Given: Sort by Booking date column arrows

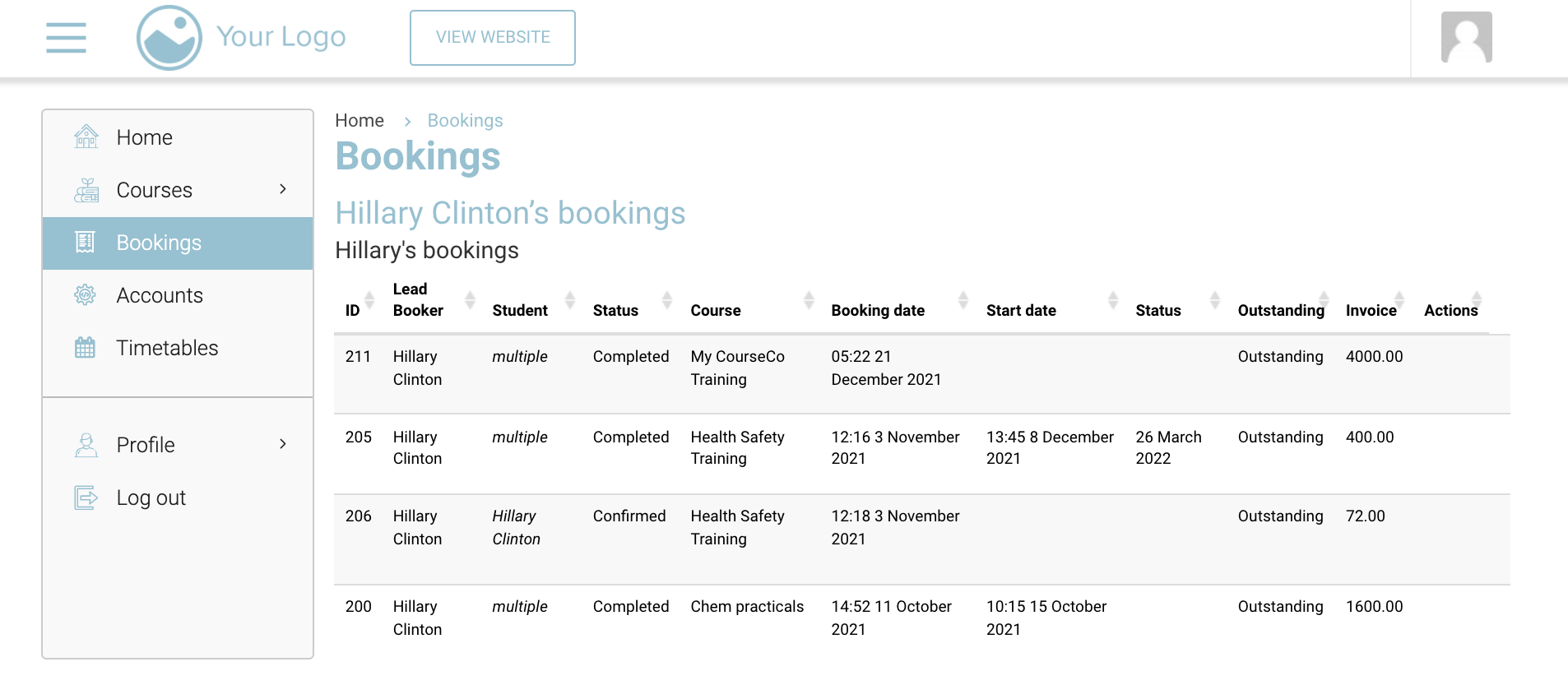Looking at the screenshot, I should click(963, 300).
